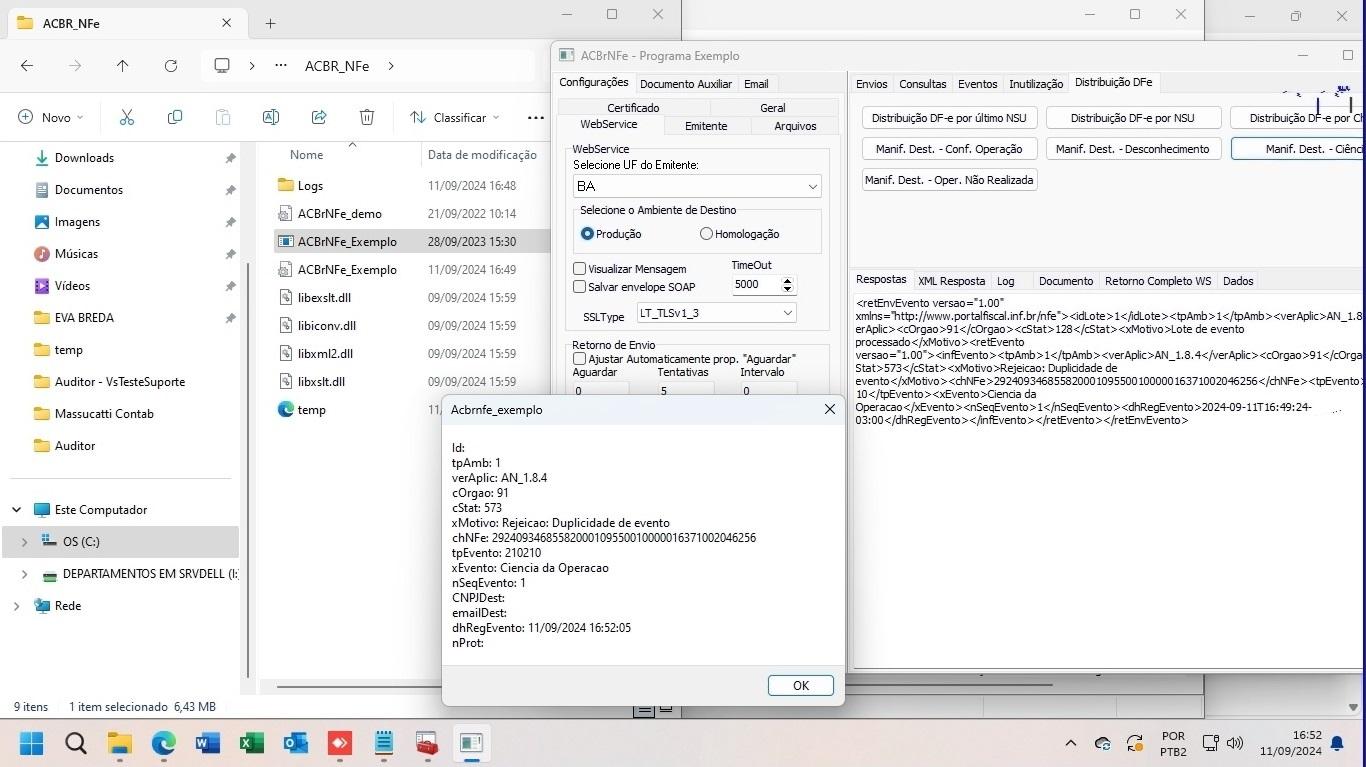The height and width of the screenshot is (767, 1366).
Task: Click Distribuição DF-e por NSU button
Action: pyautogui.click(x=1132, y=118)
